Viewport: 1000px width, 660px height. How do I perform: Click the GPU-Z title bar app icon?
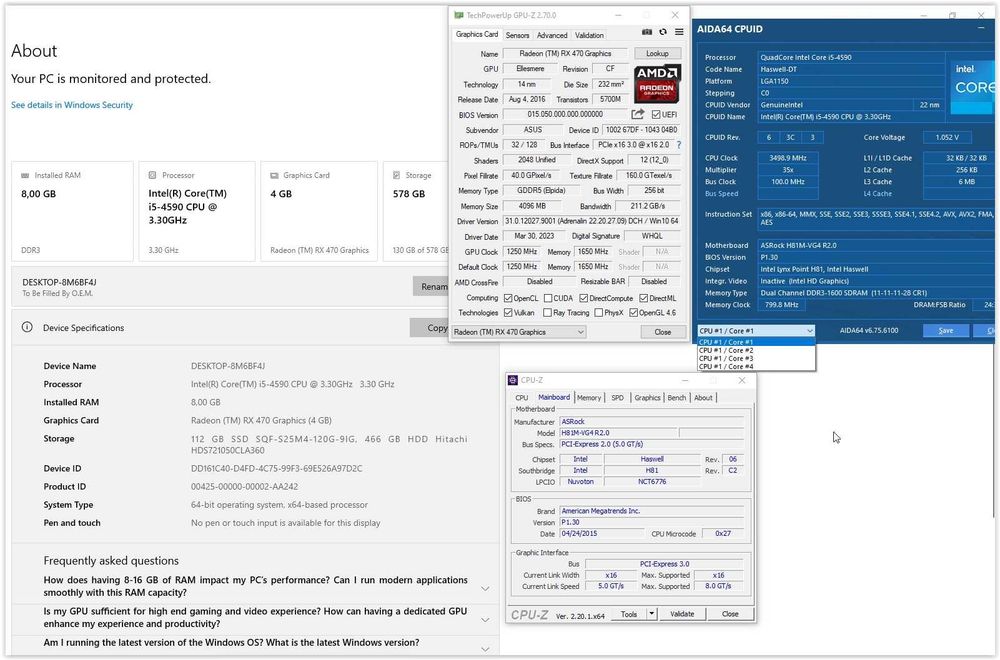(x=459, y=15)
